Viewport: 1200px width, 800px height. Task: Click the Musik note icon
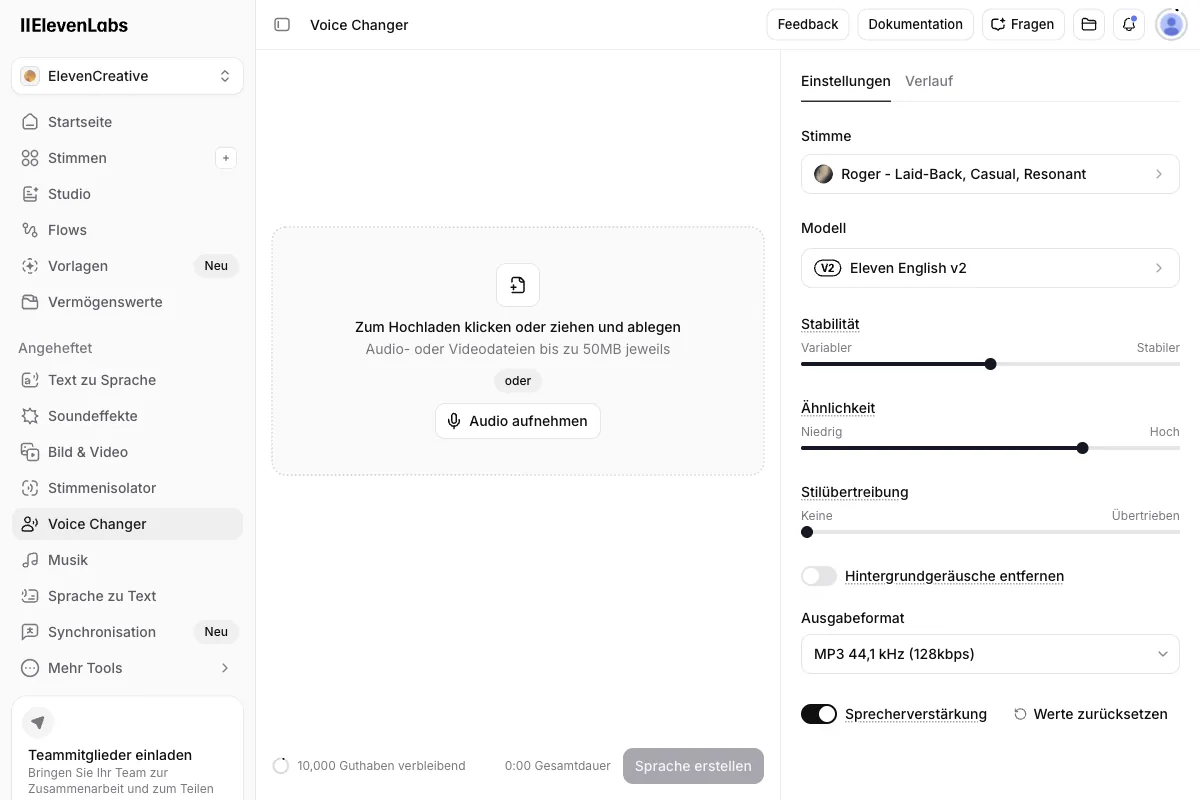point(30,560)
